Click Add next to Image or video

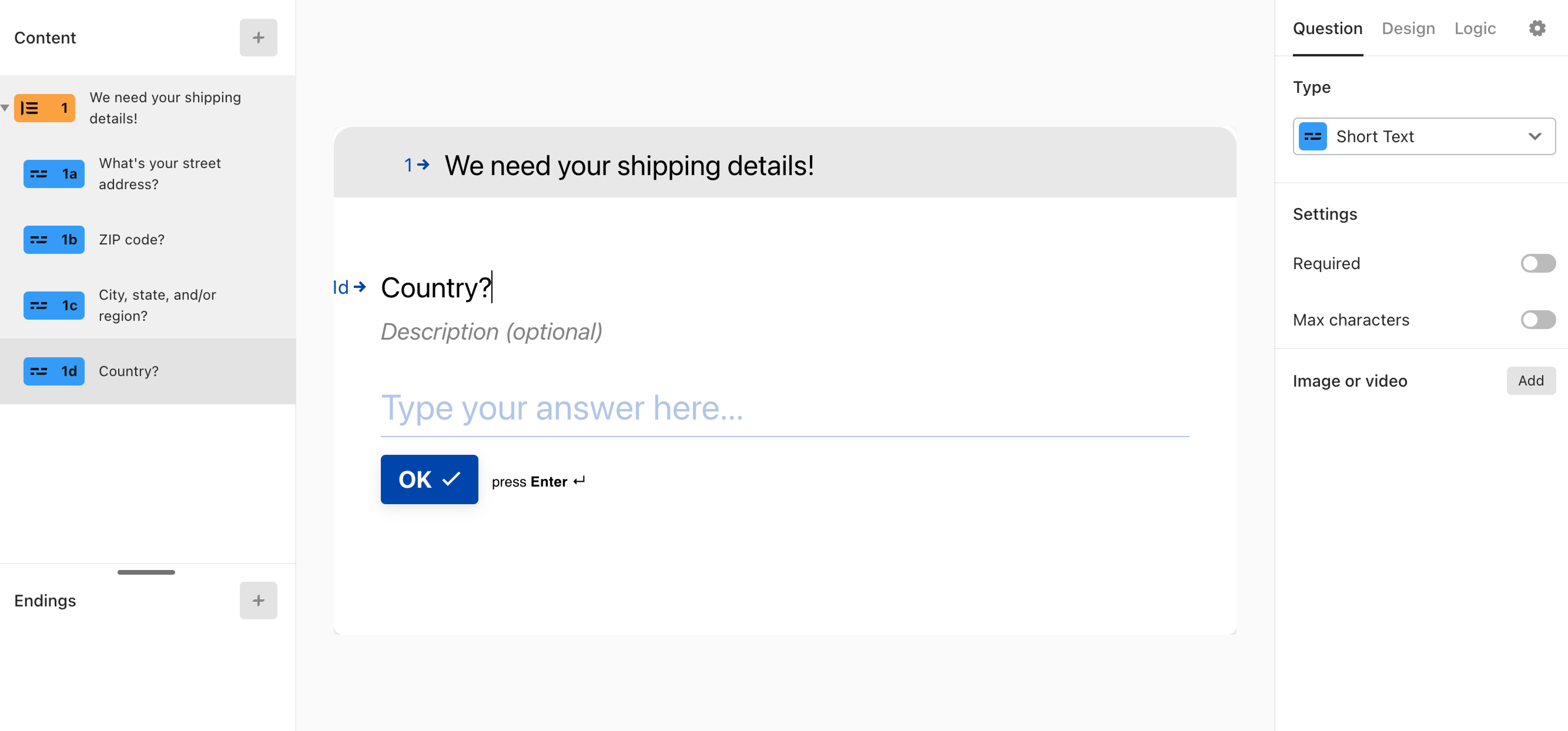pyautogui.click(x=1530, y=380)
